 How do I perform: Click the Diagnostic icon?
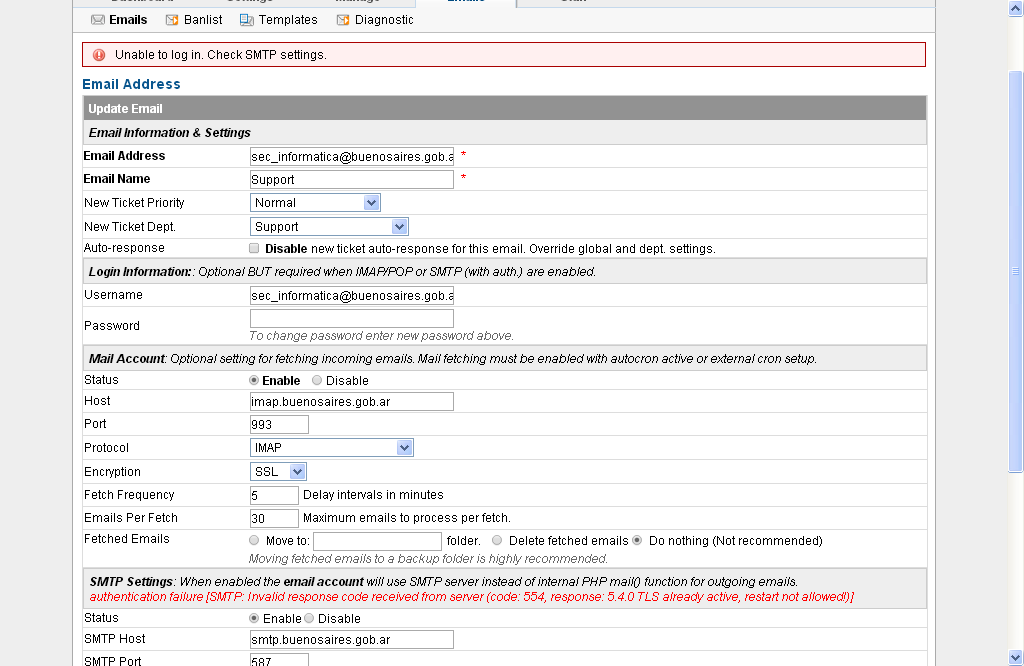[x=343, y=20]
